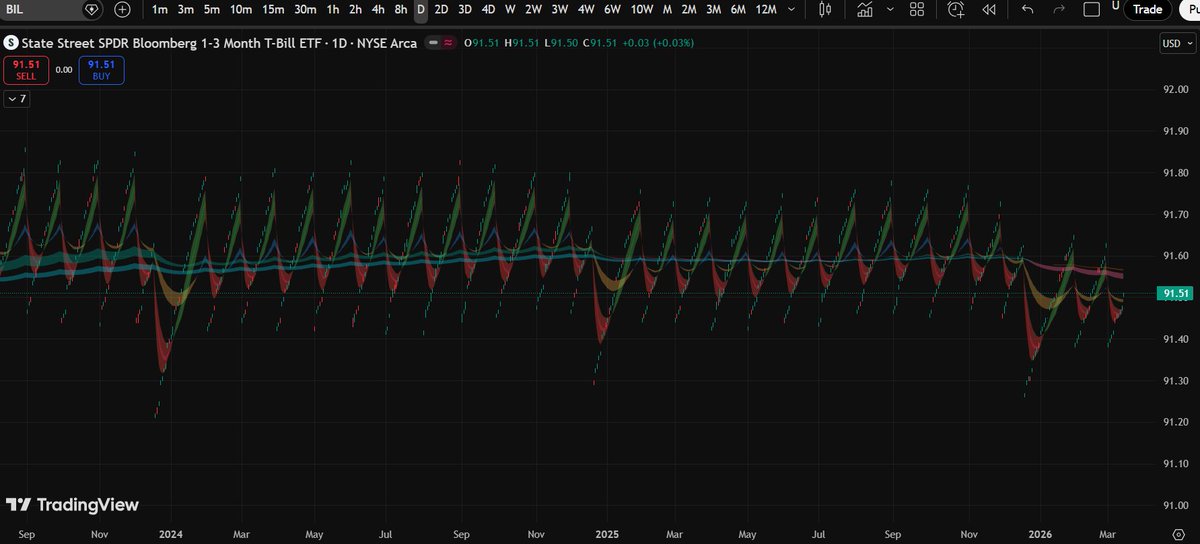Toggle the market status pill indicator
The width and height of the screenshot is (1200, 544).
point(441,43)
